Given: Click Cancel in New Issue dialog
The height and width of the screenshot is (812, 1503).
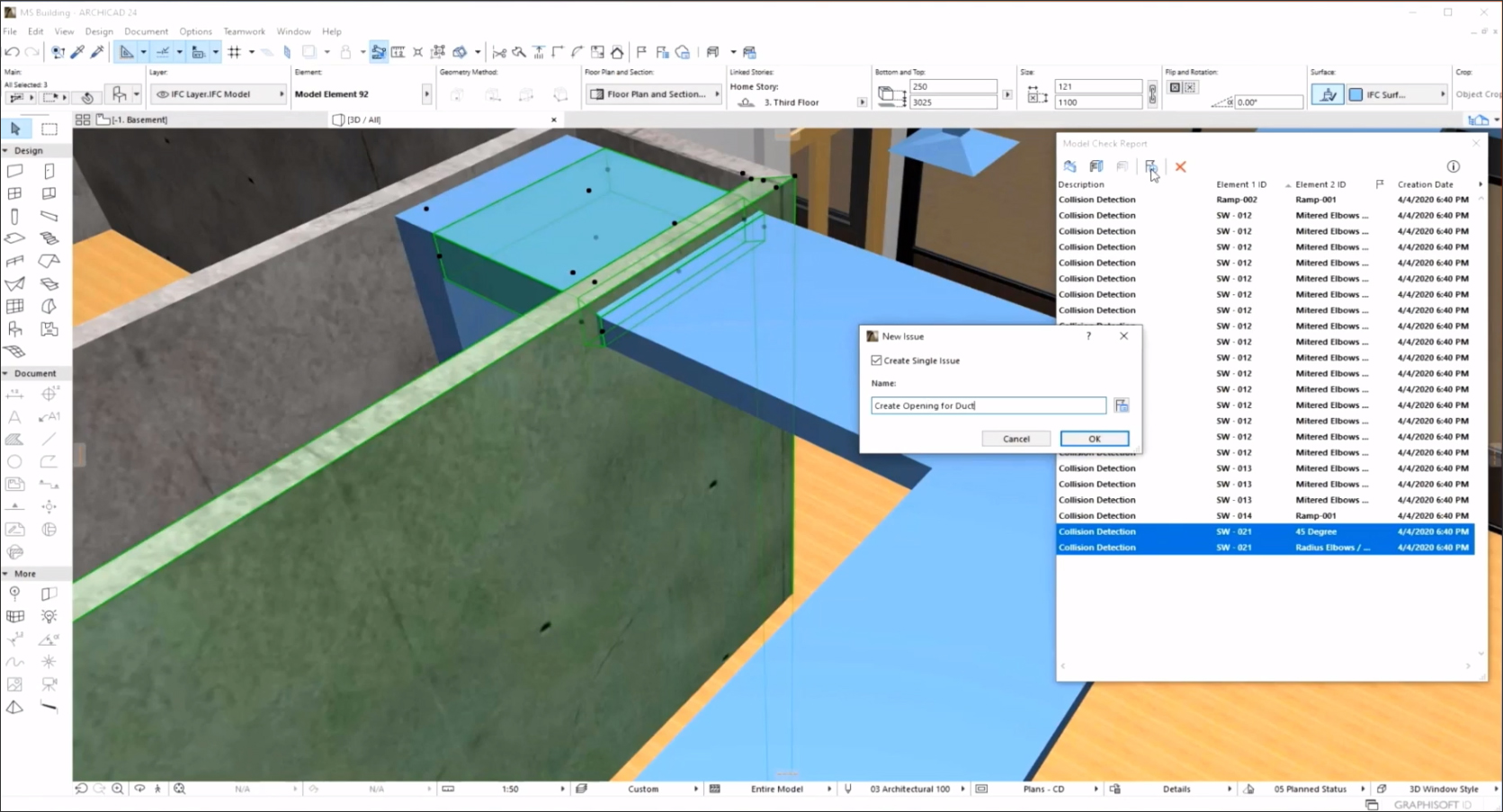Looking at the screenshot, I should [x=1016, y=439].
